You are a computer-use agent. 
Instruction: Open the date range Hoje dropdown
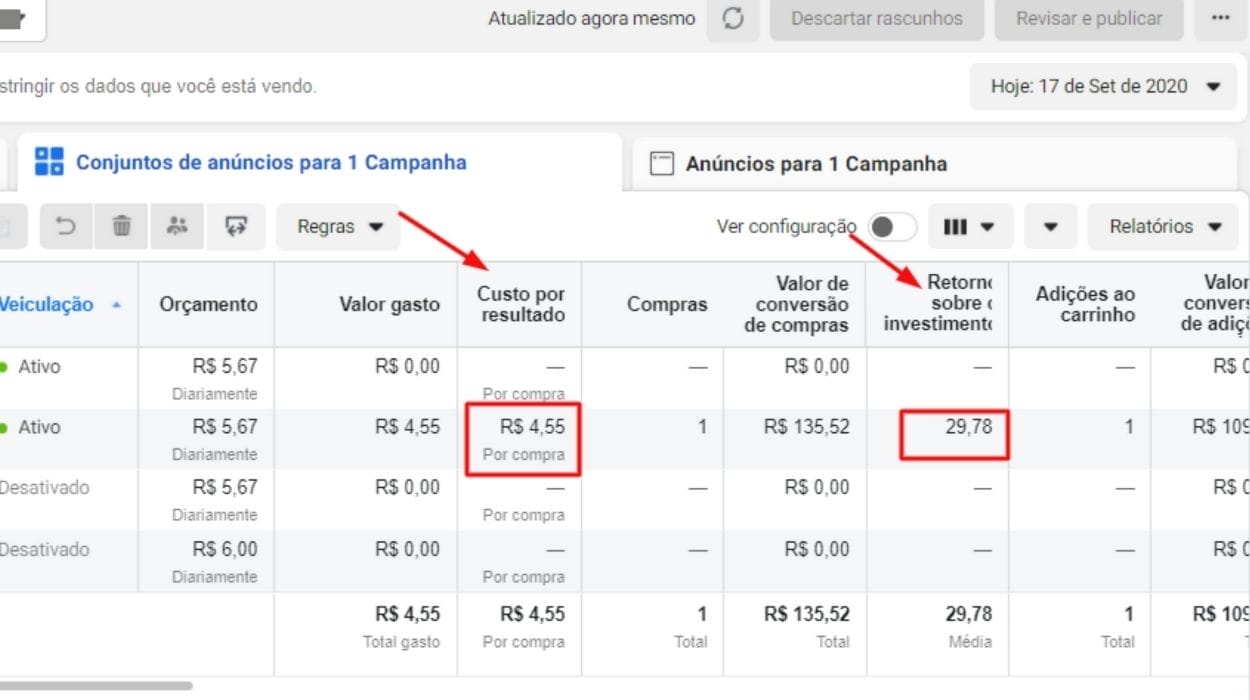click(1105, 86)
